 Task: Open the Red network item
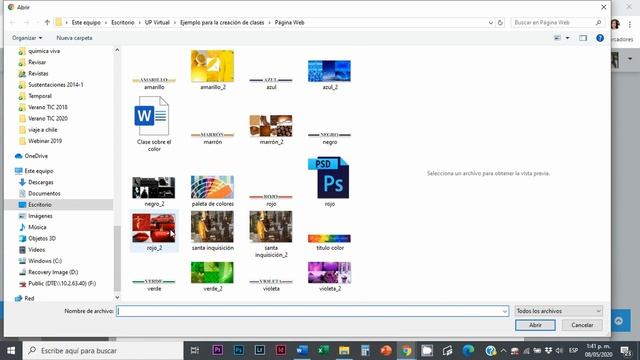[x=29, y=298]
